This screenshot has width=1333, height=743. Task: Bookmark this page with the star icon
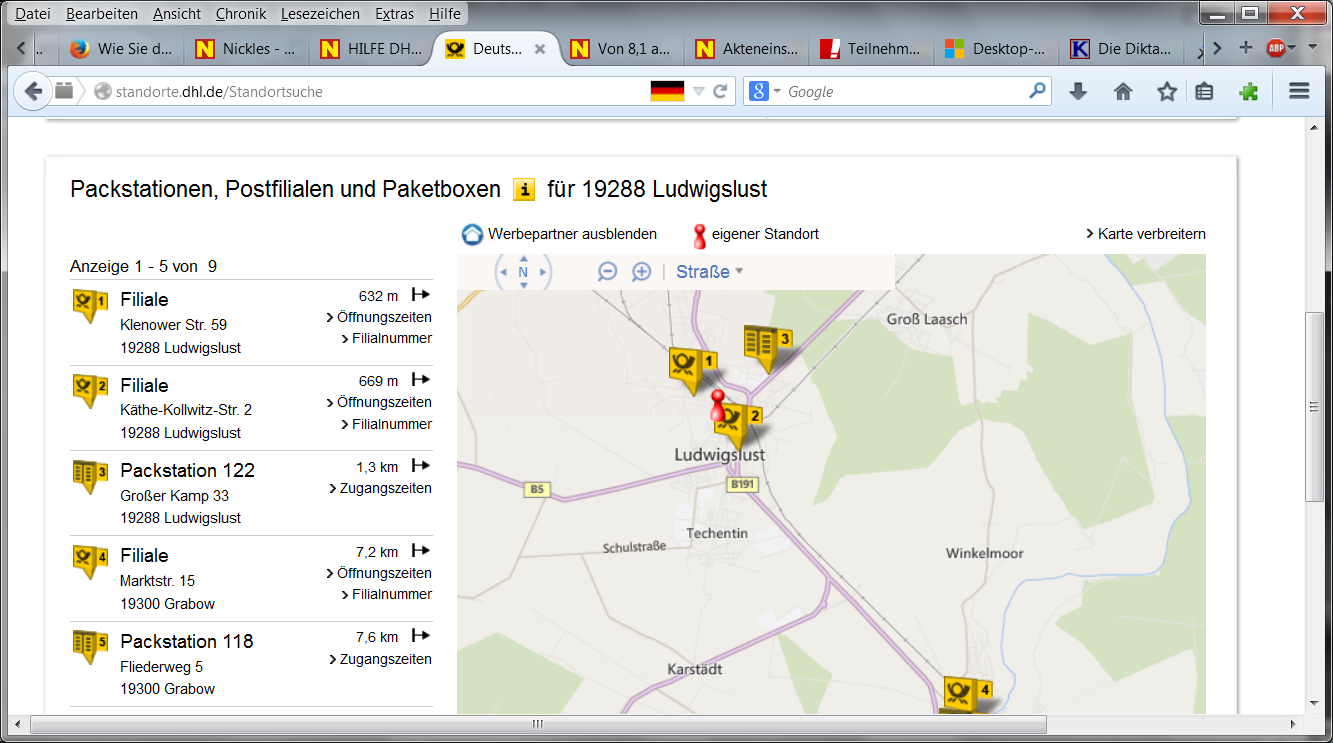click(x=1167, y=91)
